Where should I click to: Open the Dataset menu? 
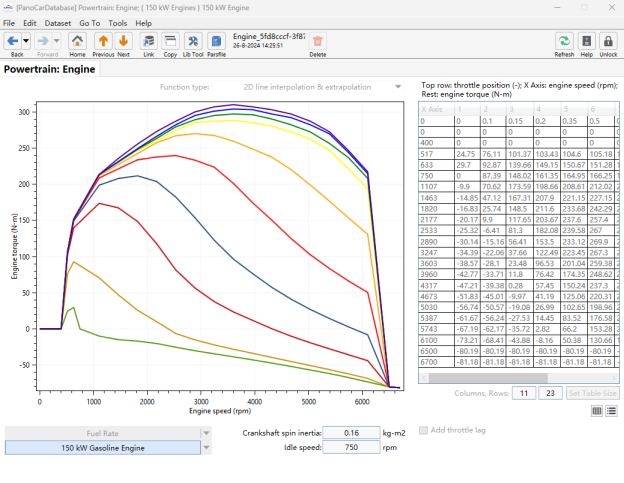tap(58, 23)
